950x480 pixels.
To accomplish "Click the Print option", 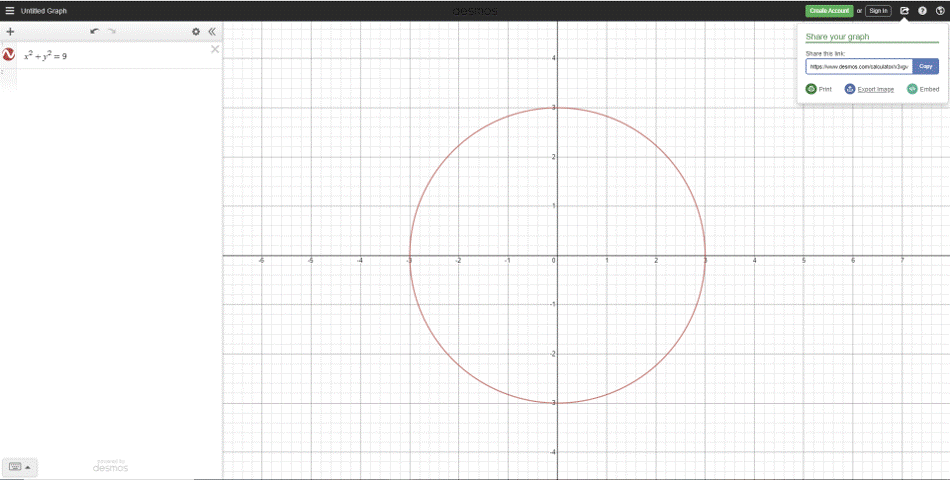I will pos(819,89).
